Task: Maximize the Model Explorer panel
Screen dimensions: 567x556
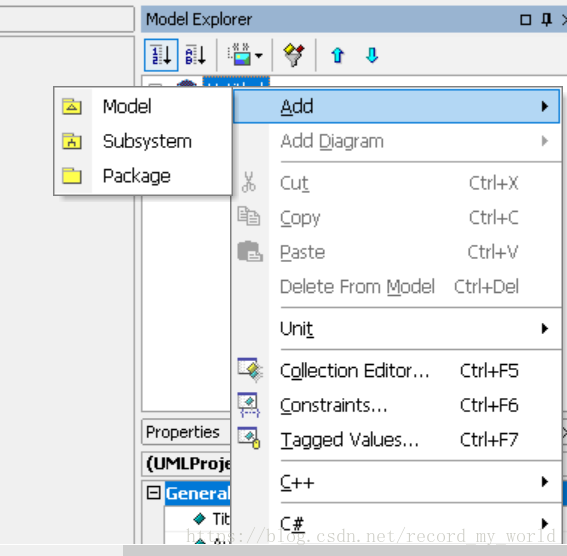Action: tap(525, 20)
